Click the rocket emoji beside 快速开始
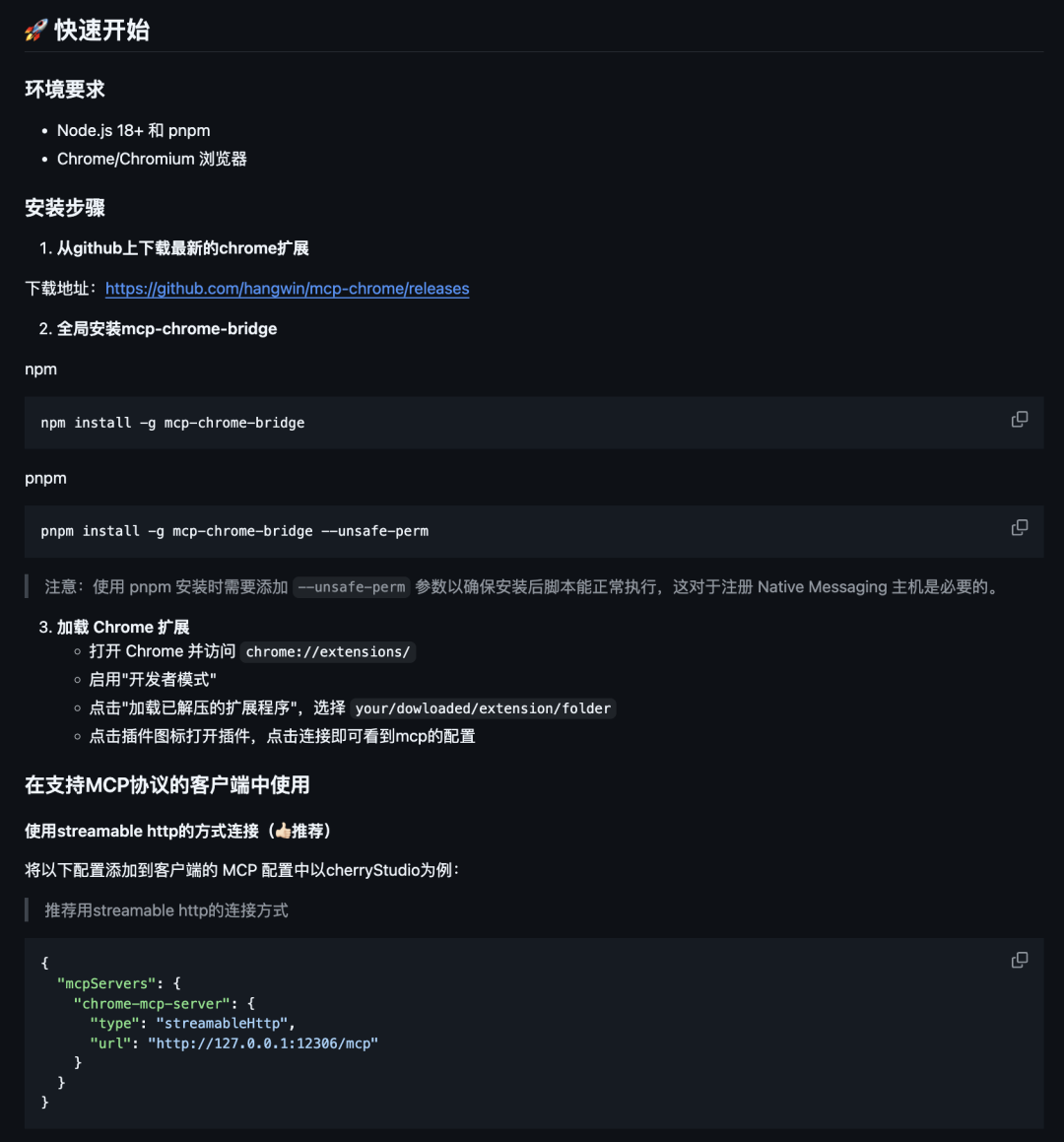This screenshot has width=1064, height=1142. 35,30
